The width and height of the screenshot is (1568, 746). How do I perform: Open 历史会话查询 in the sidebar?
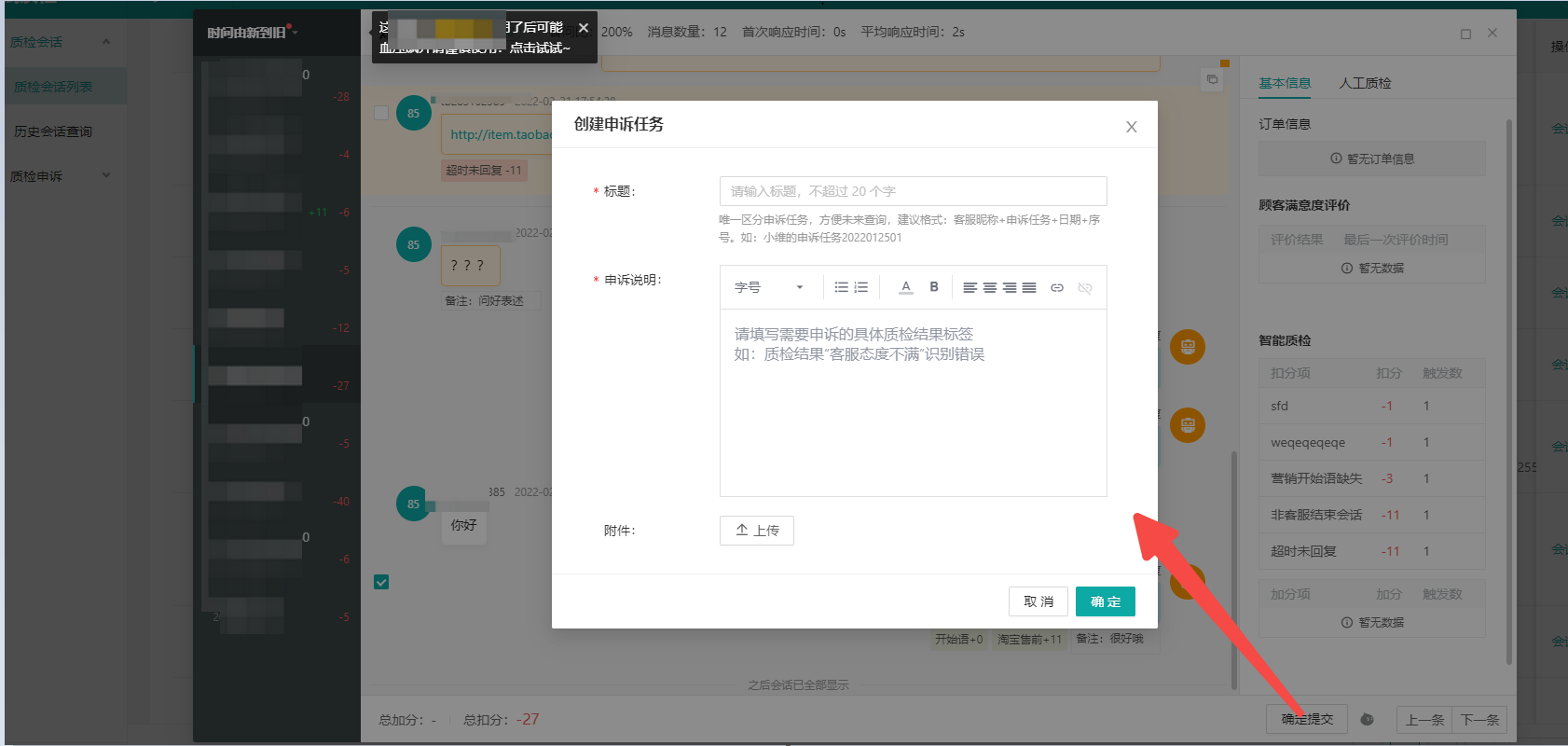(53, 131)
